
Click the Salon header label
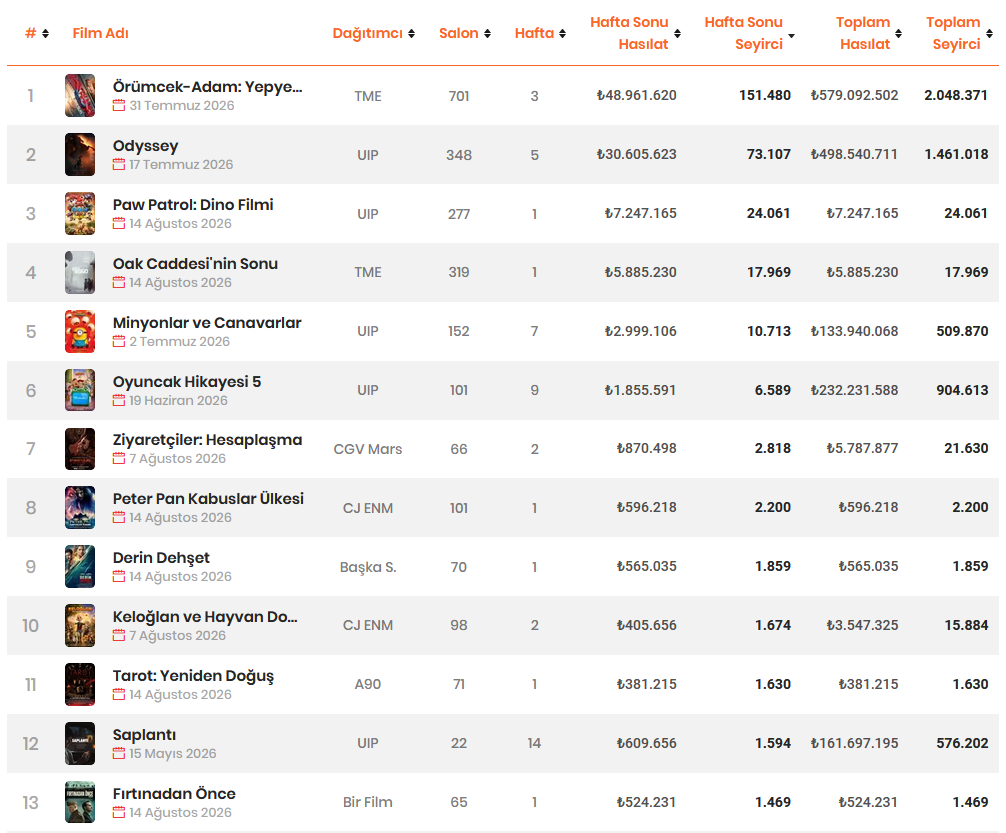point(459,33)
